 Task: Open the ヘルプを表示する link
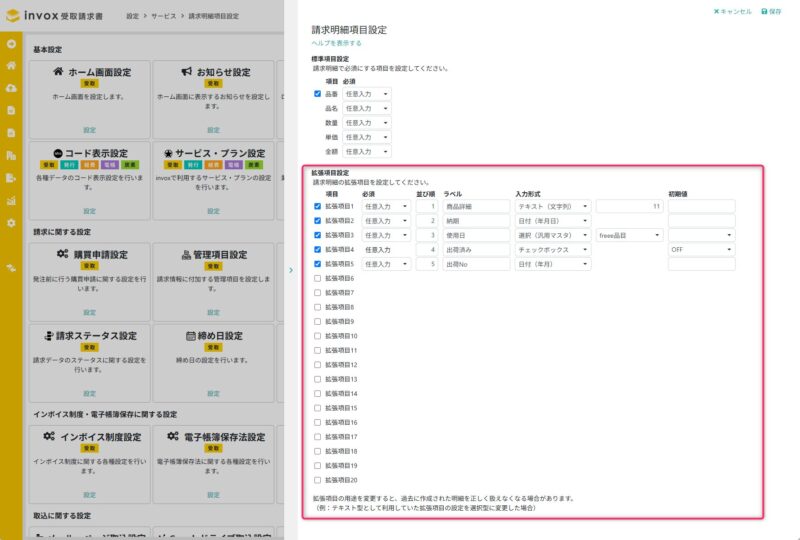click(337, 43)
